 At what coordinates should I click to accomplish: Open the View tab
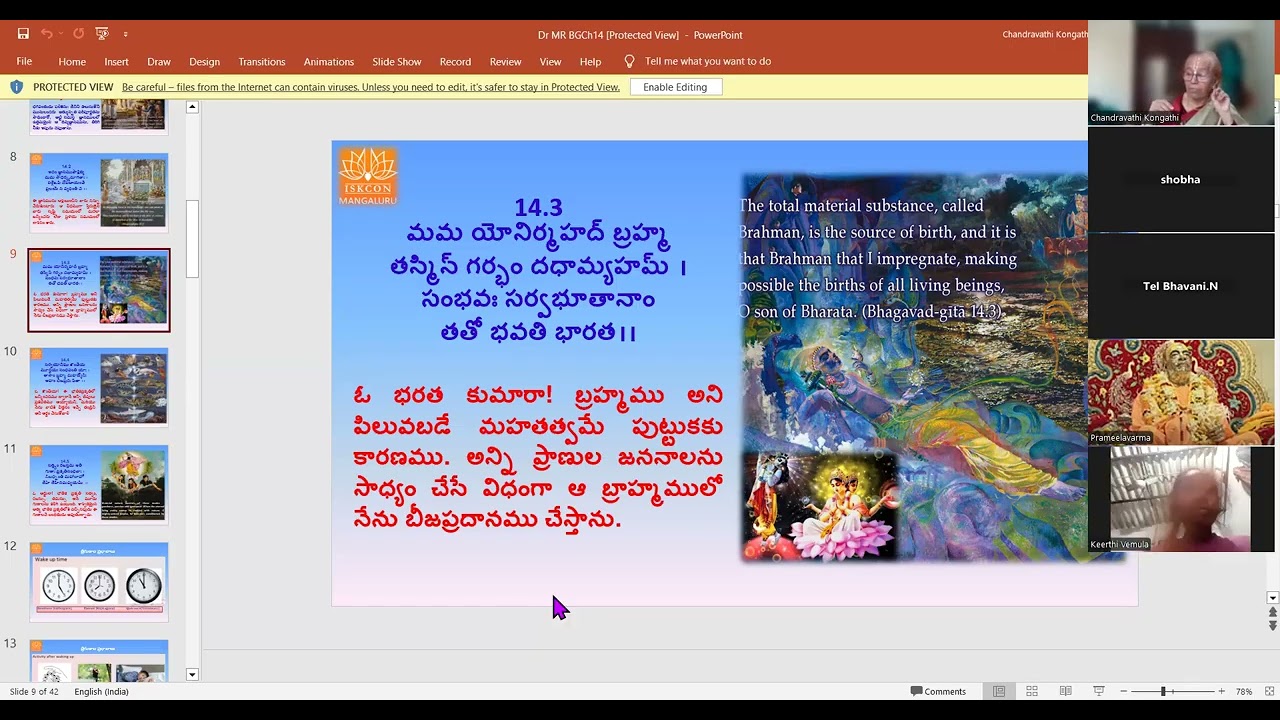click(550, 61)
